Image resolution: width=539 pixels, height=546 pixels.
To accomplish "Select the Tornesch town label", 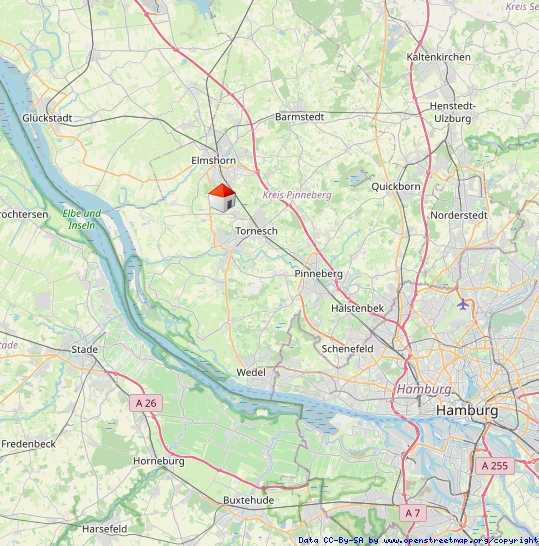I will (257, 231).
